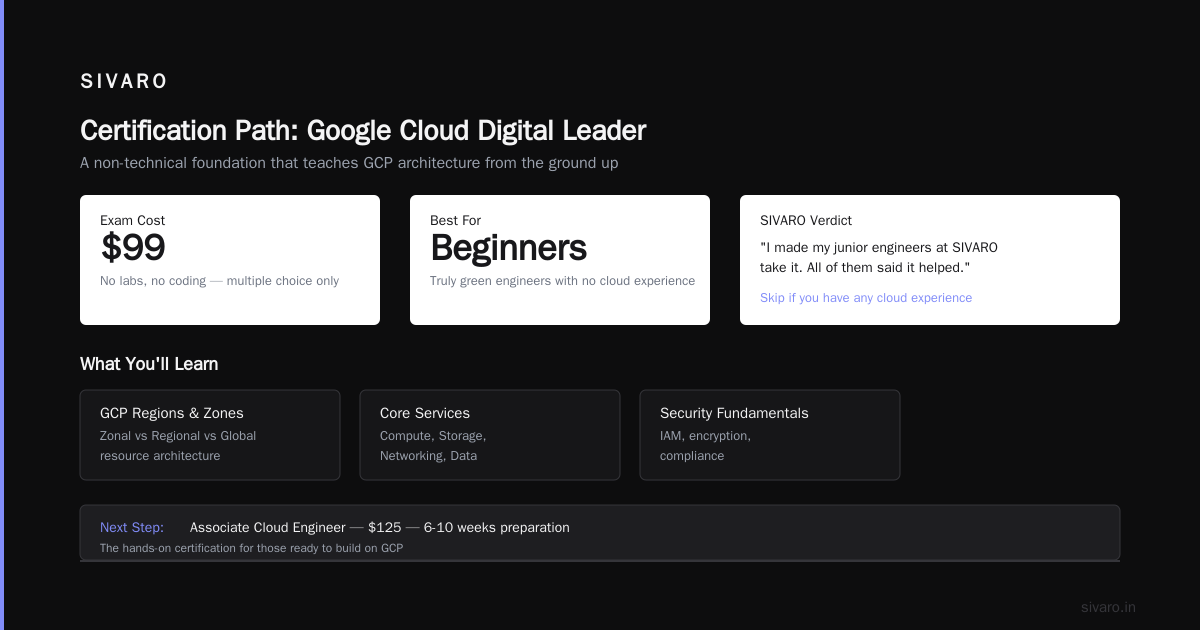Select 'Truly green engineers with no cloud experience'
Screen dimensions: 1200x630
coord(562,281)
